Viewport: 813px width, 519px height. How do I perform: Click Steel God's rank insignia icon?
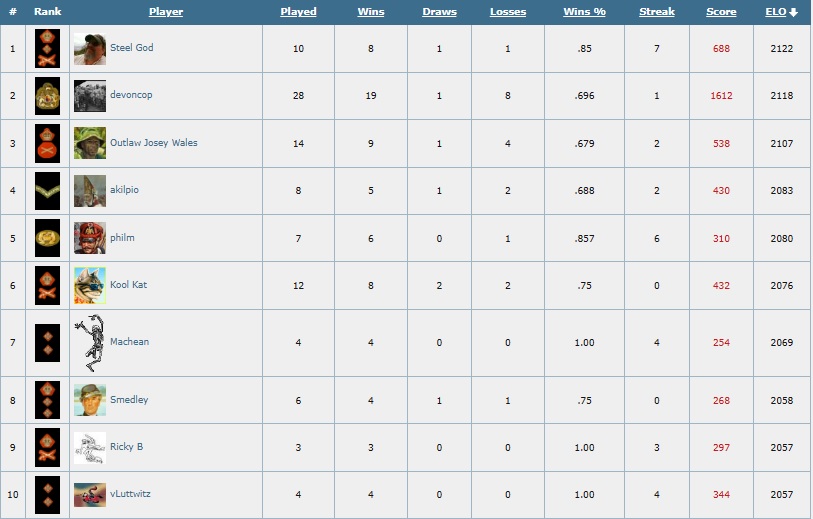[47, 48]
